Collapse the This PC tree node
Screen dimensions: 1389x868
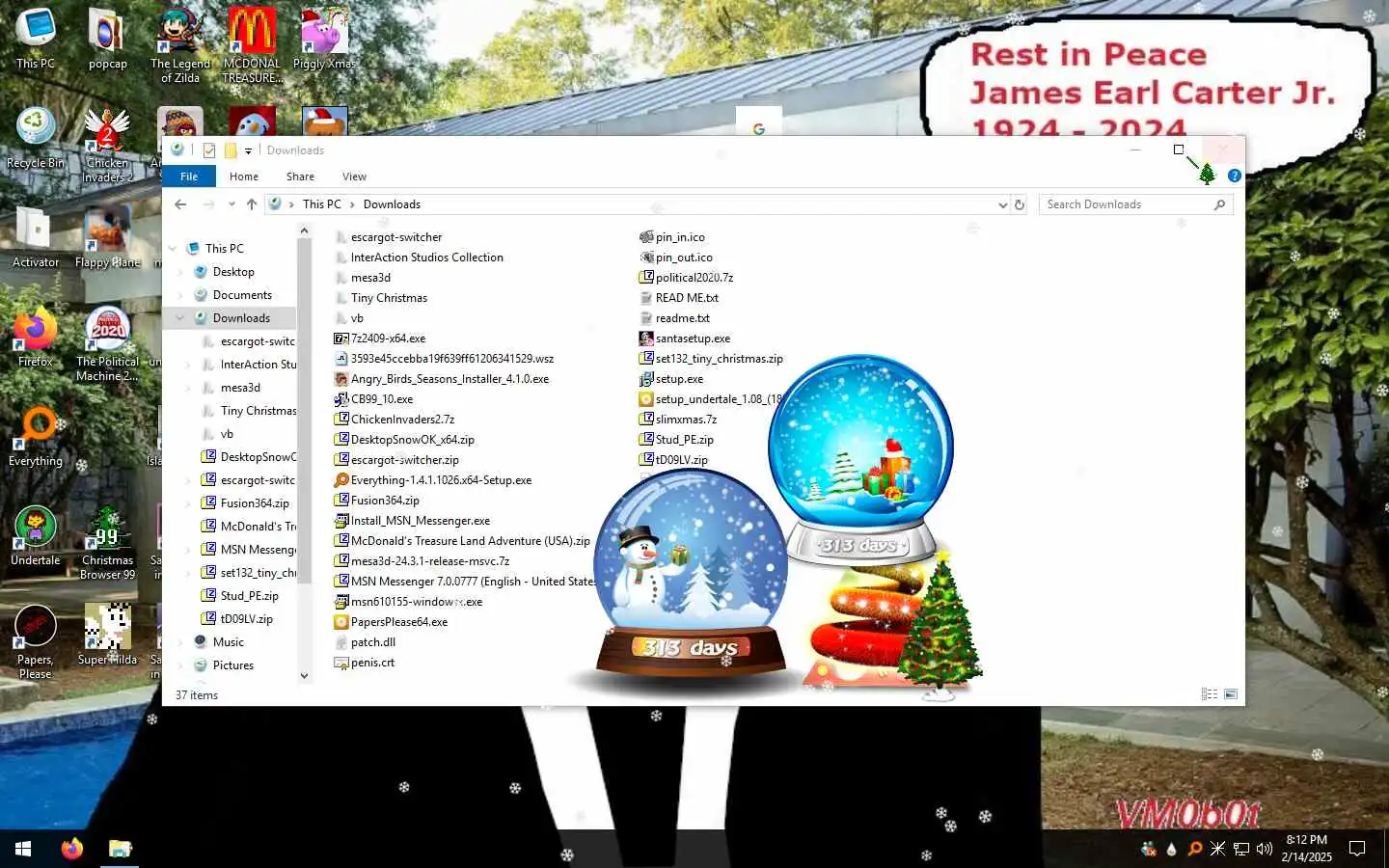click(x=172, y=249)
